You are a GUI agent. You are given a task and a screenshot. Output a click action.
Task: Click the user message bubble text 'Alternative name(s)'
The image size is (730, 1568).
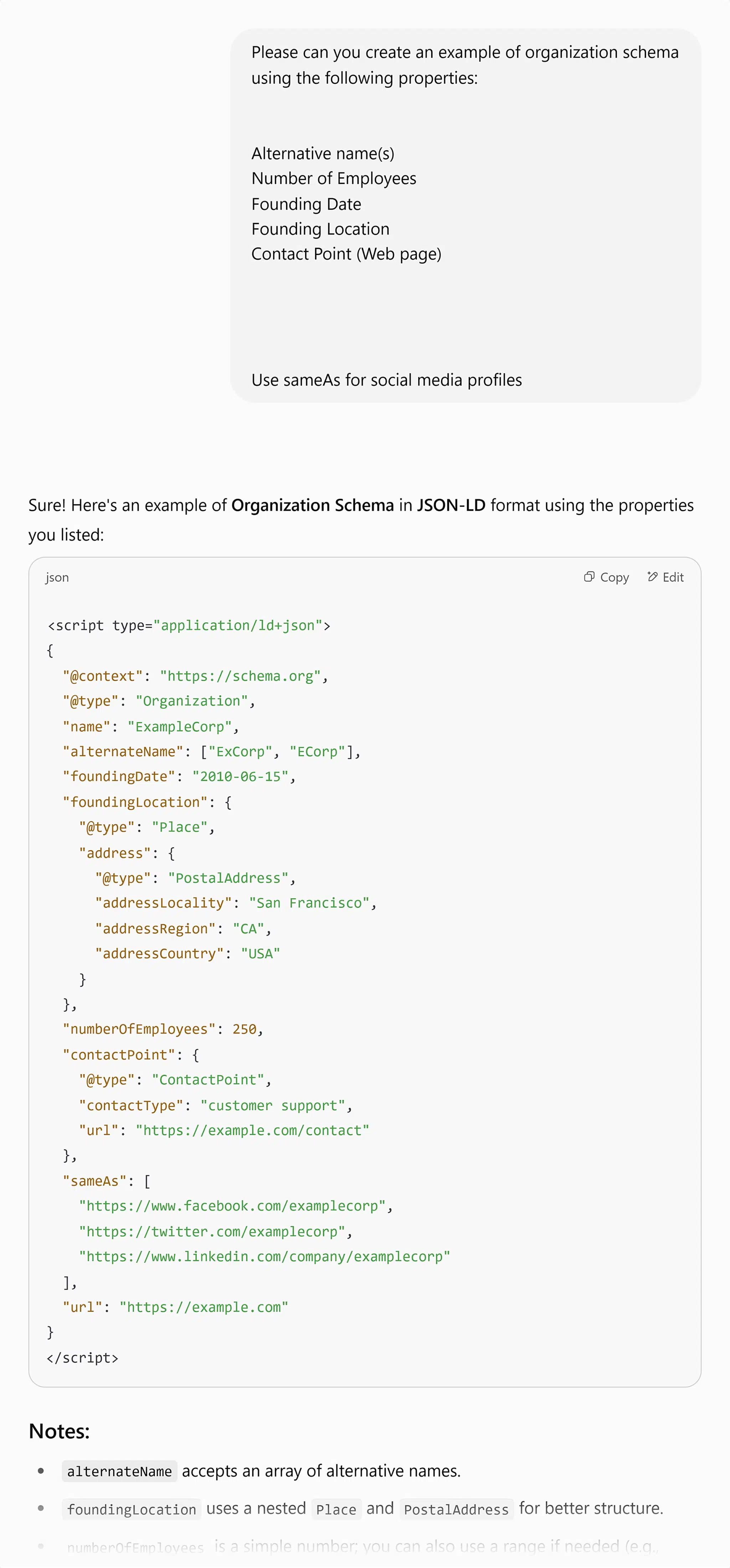pyautogui.click(x=323, y=154)
